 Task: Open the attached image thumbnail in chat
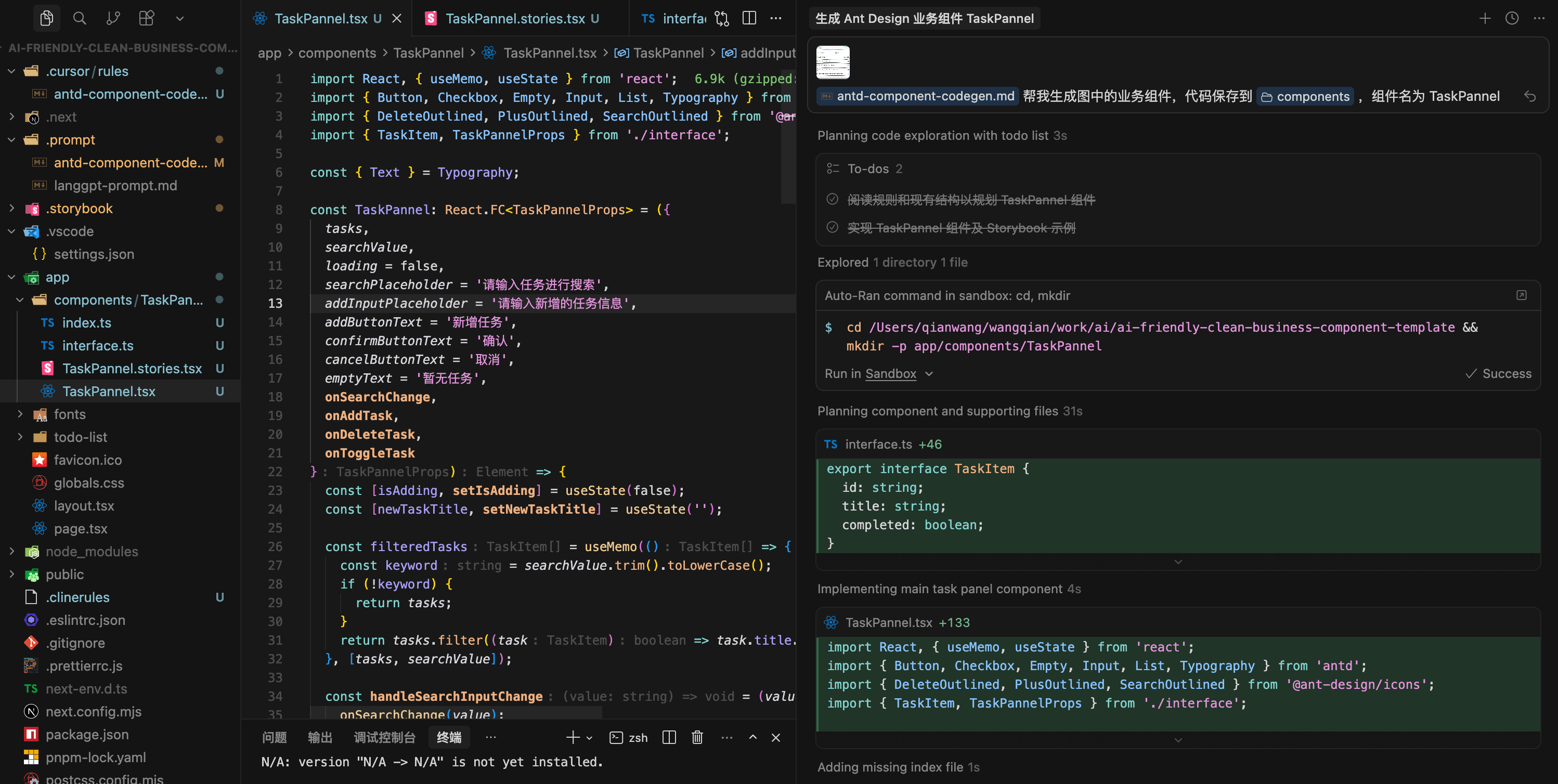click(x=832, y=62)
